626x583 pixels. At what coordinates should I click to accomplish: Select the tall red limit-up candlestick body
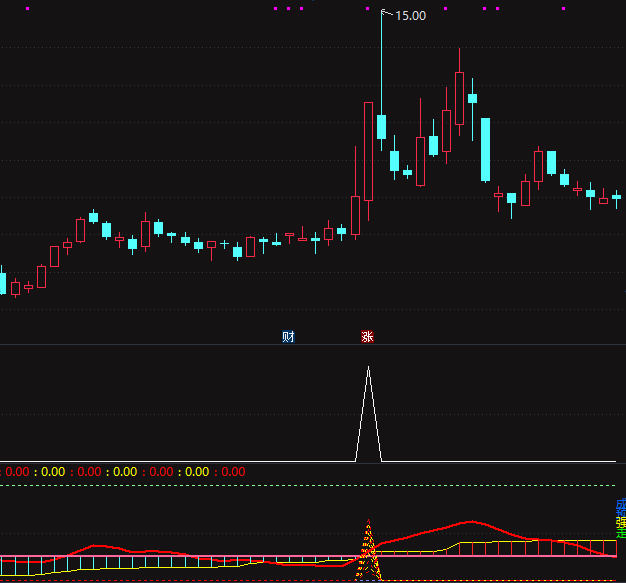click(x=368, y=151)
